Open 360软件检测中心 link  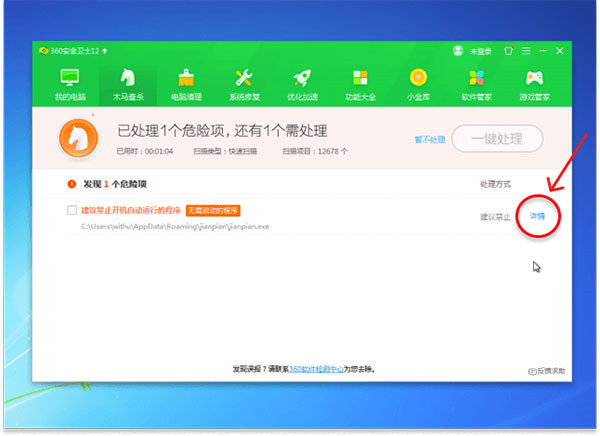316,369
